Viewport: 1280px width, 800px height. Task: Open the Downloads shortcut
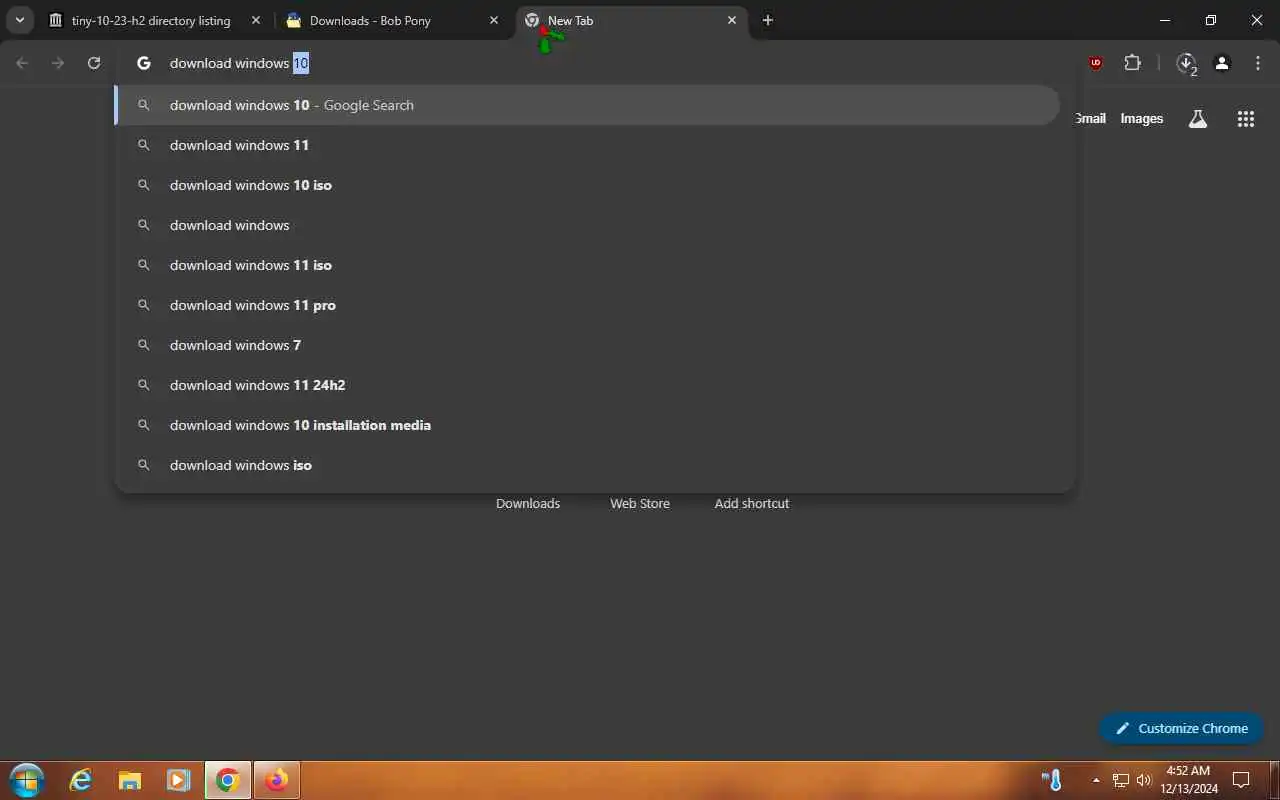[x=528, y=503]
